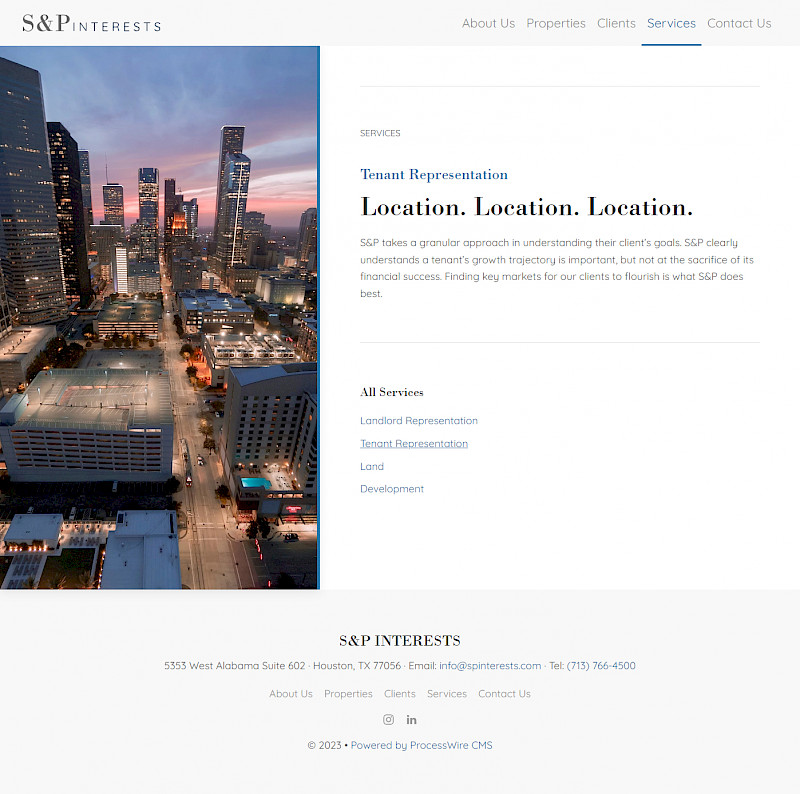This screenshot has width=800, height=794.
Task: Open About Us in footer menu
Action: [290, 694]
